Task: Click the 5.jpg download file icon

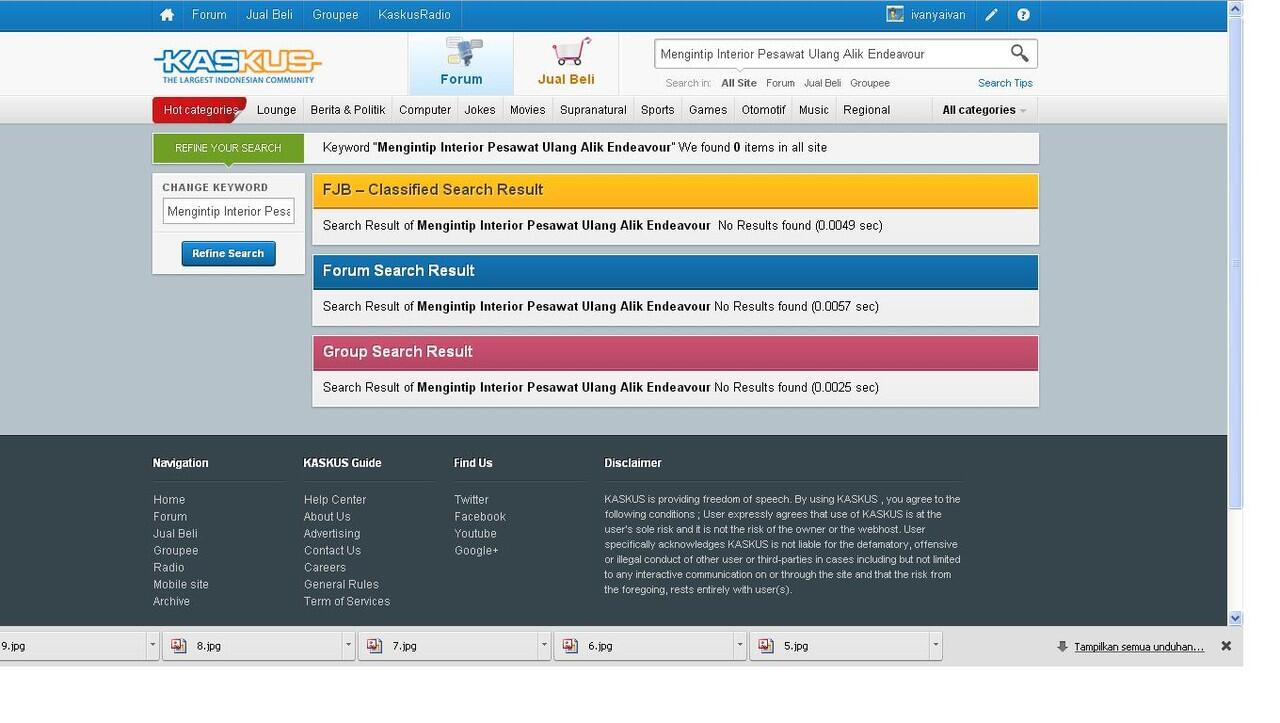Action: coord(767,646)
